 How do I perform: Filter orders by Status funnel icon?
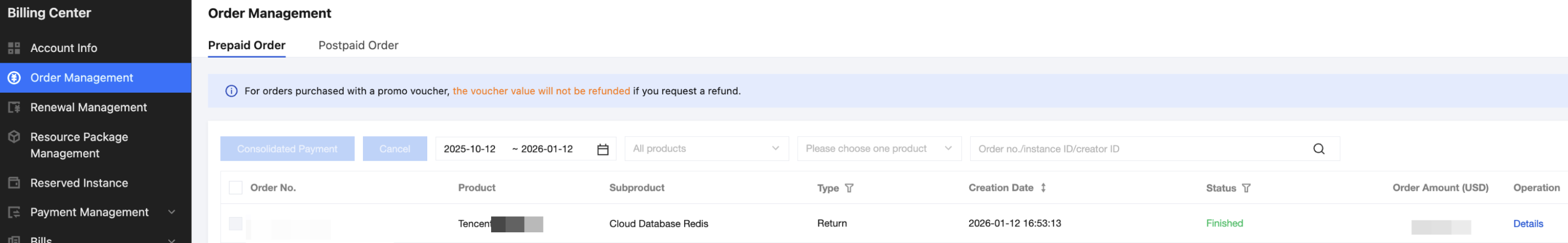click(1246, 188)
